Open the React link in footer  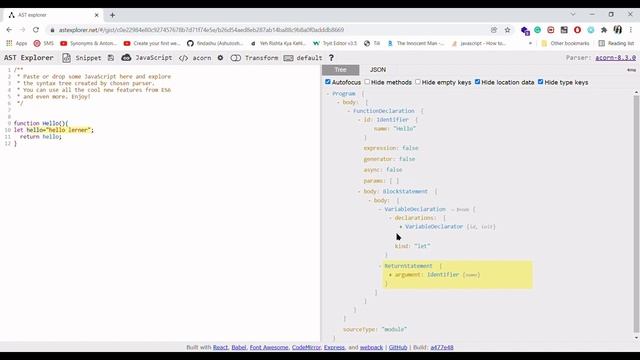click(220, 347)
